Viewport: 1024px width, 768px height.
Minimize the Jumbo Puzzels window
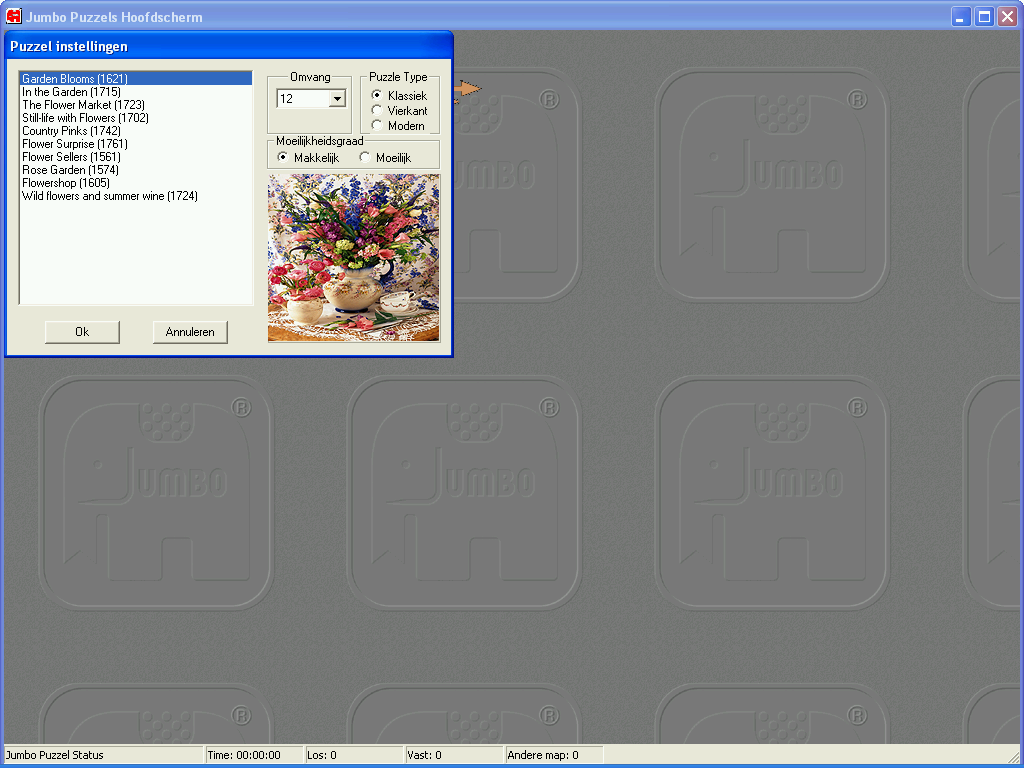(961, 16)
